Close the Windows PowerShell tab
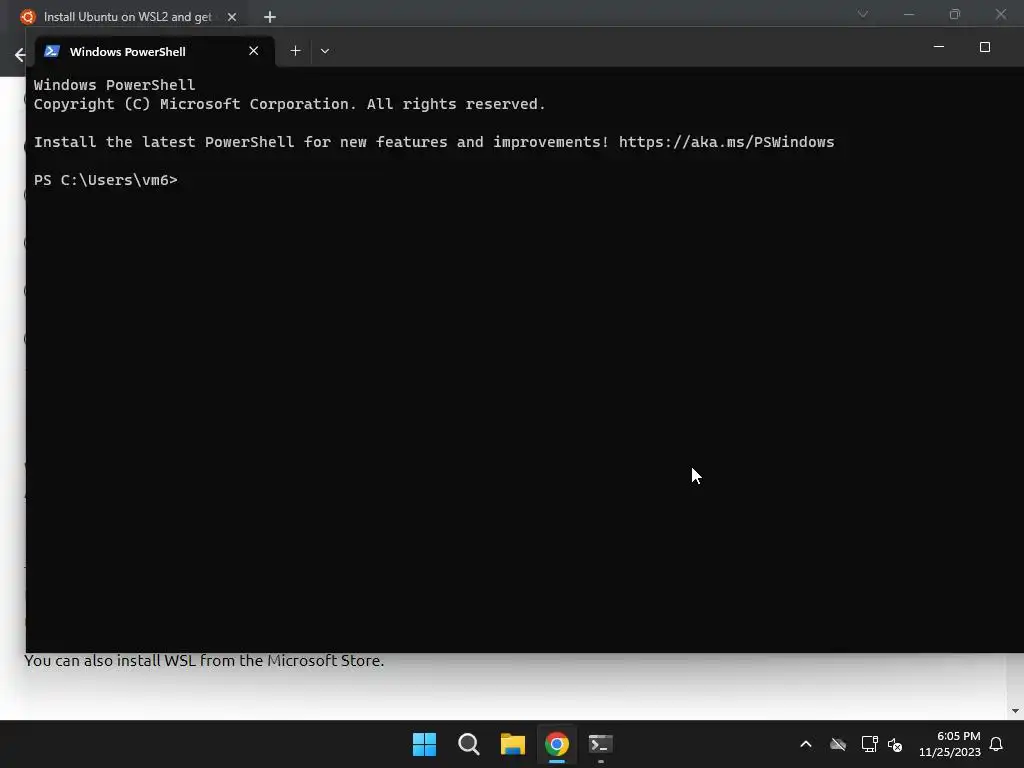Viewport: 1024px width, 768px height. pyautogui.click(x=253, y=51)
